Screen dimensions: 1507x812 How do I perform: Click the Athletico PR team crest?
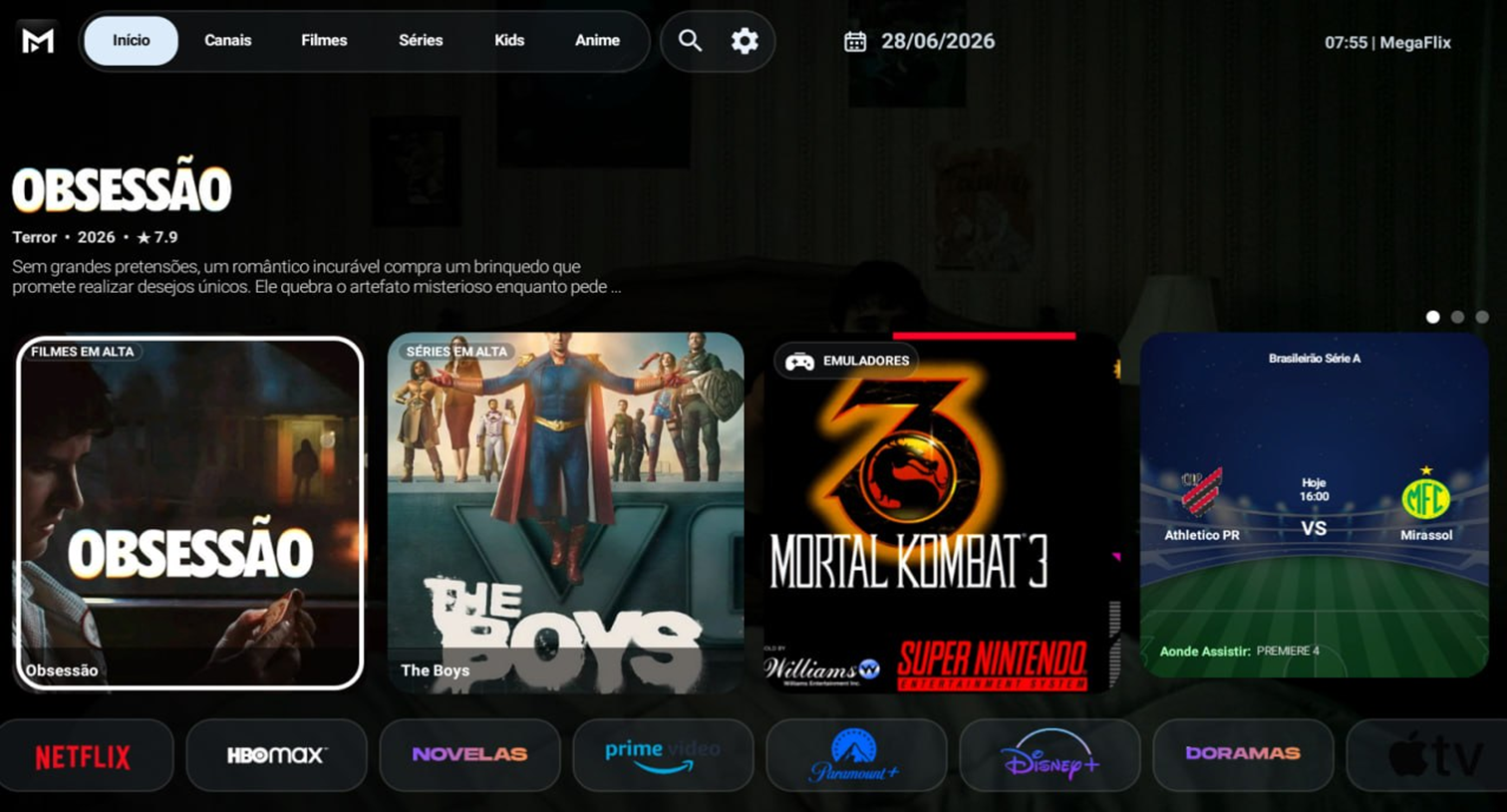tap(1202, 493)
